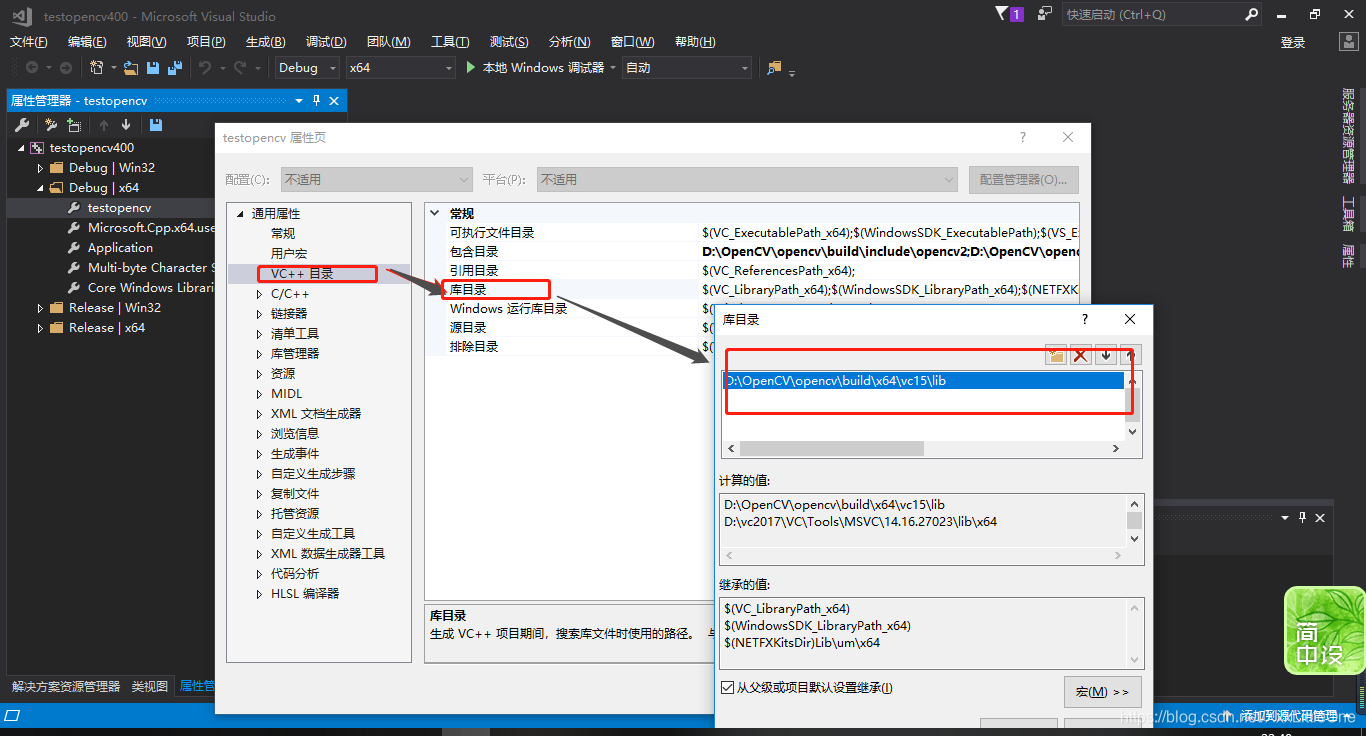This screenshot has width=1366, height=736.
Task: Click the move down arrow in Property Manager toolbar
Action: [126, 125]
